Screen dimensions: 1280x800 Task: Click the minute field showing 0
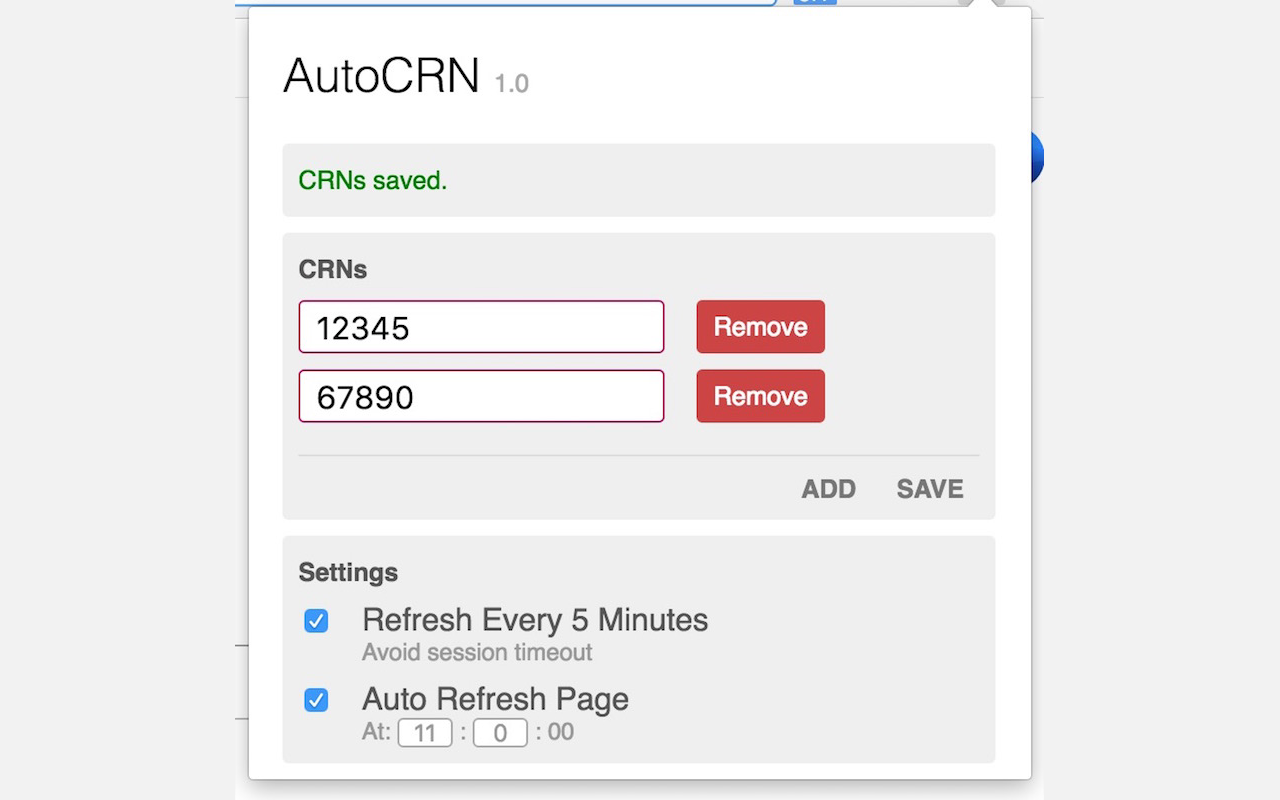click(499, 732)
